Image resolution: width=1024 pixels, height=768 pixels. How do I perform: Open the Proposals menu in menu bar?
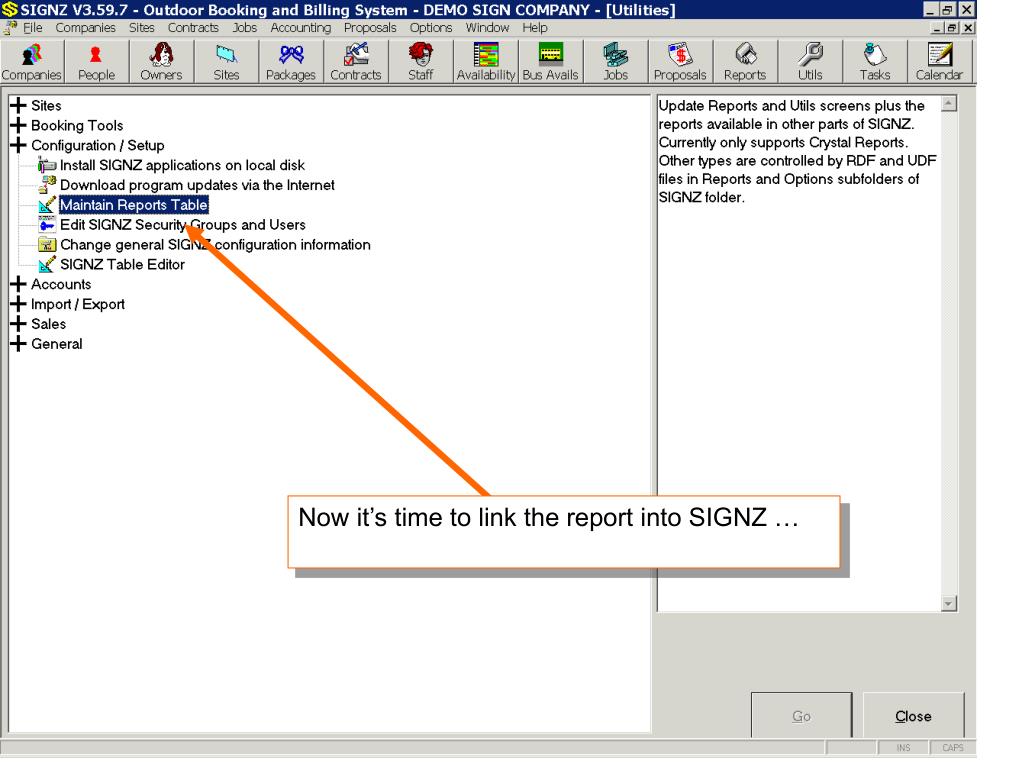[x=370, y=27]
